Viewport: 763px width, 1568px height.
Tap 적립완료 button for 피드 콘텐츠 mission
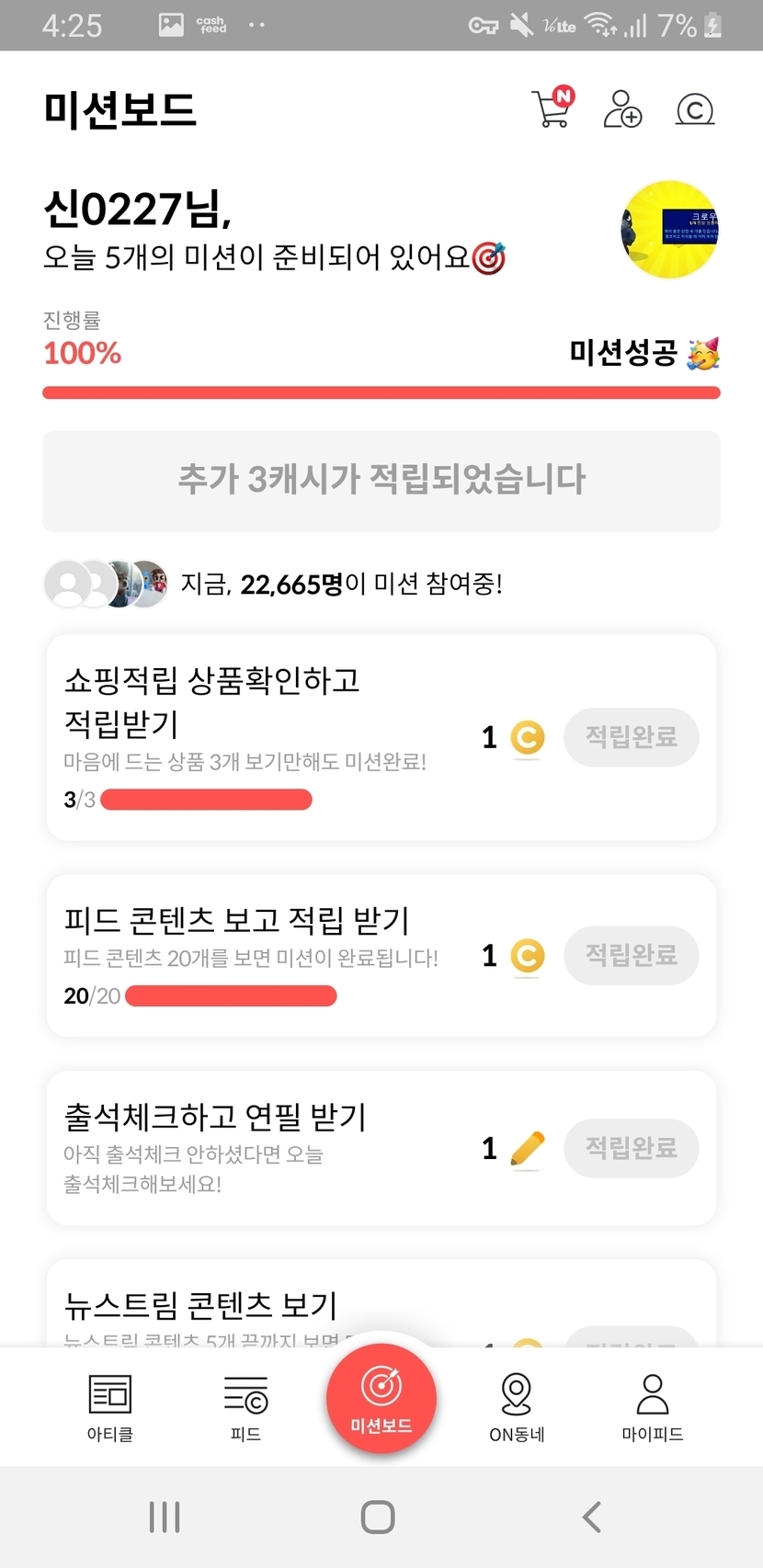pos(631,956)
